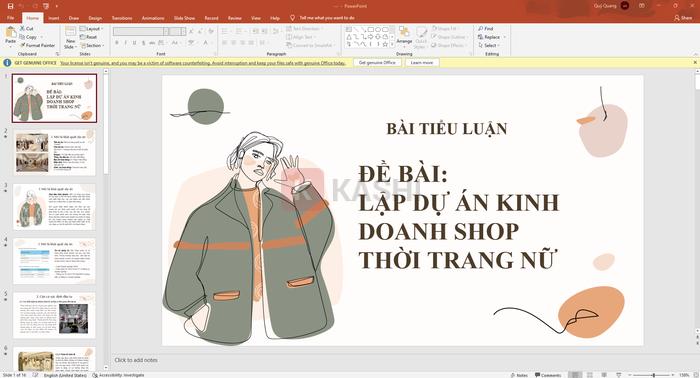The height and width of the screenshot is (378, 700).
Task: Toggle Italic formatting
Action: click(125, 43)
